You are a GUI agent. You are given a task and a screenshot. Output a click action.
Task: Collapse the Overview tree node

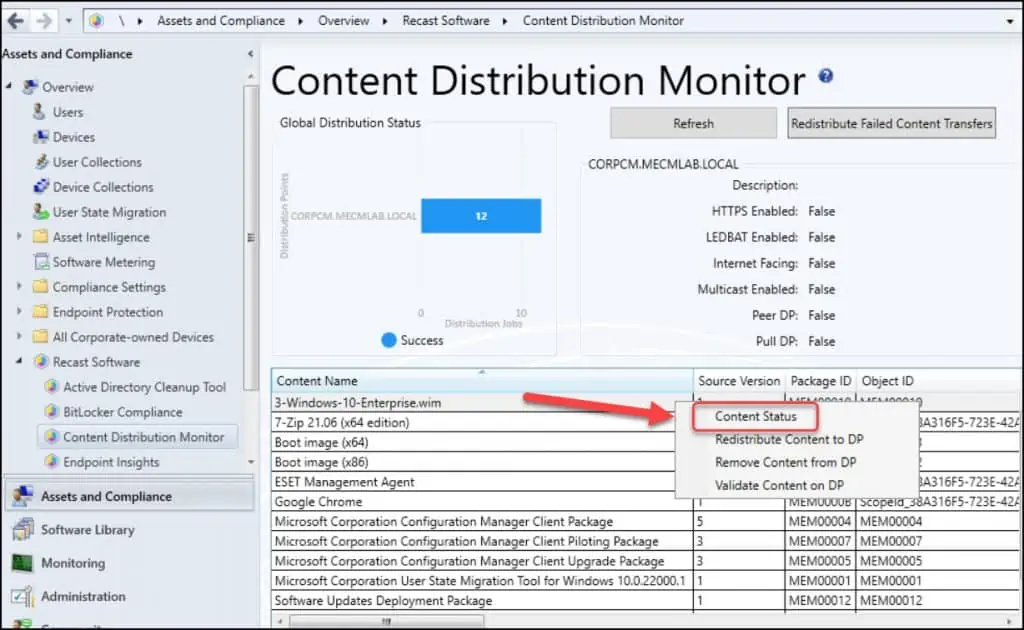(9, 86)
